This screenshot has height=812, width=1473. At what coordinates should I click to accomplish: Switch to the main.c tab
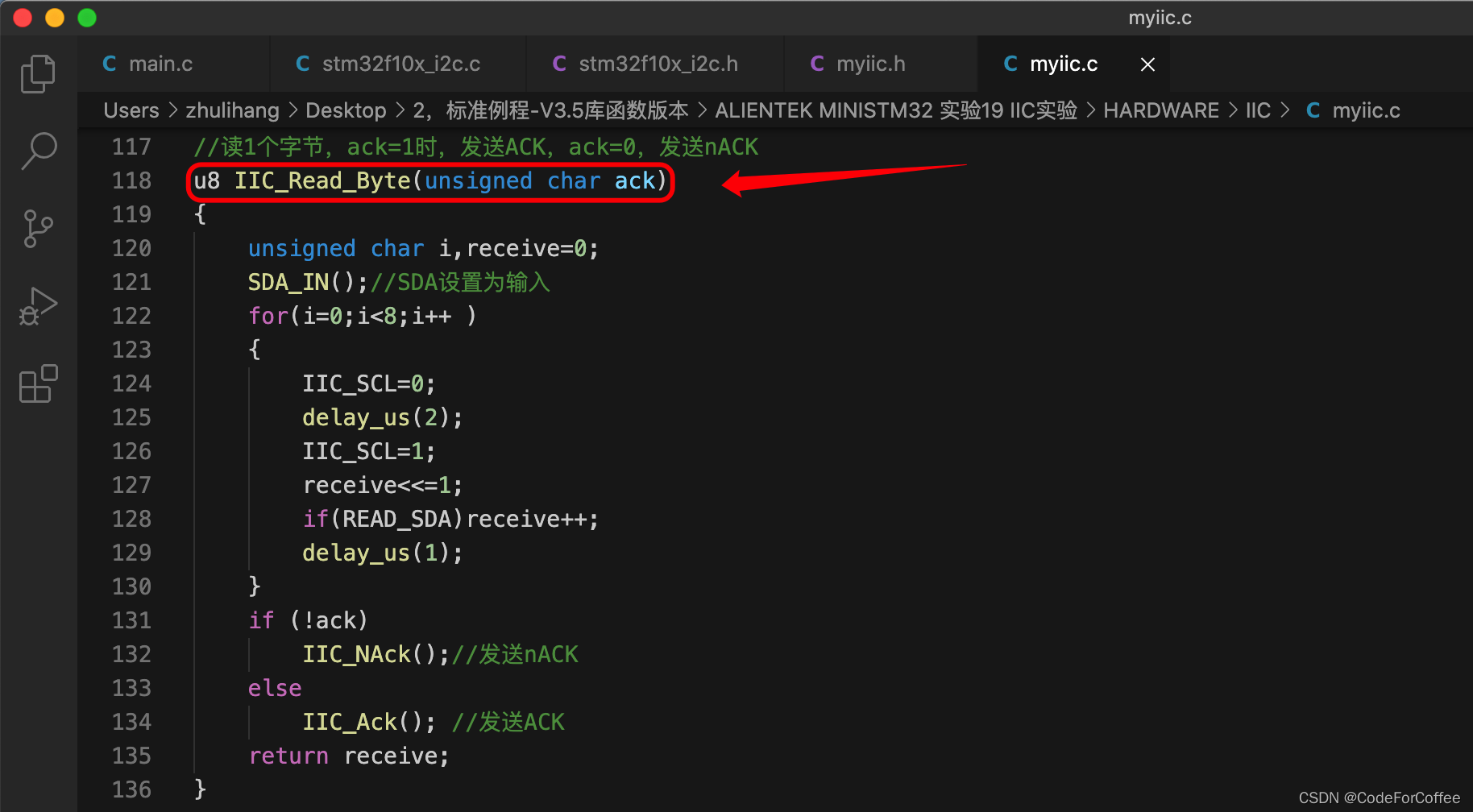coord(160,64)
